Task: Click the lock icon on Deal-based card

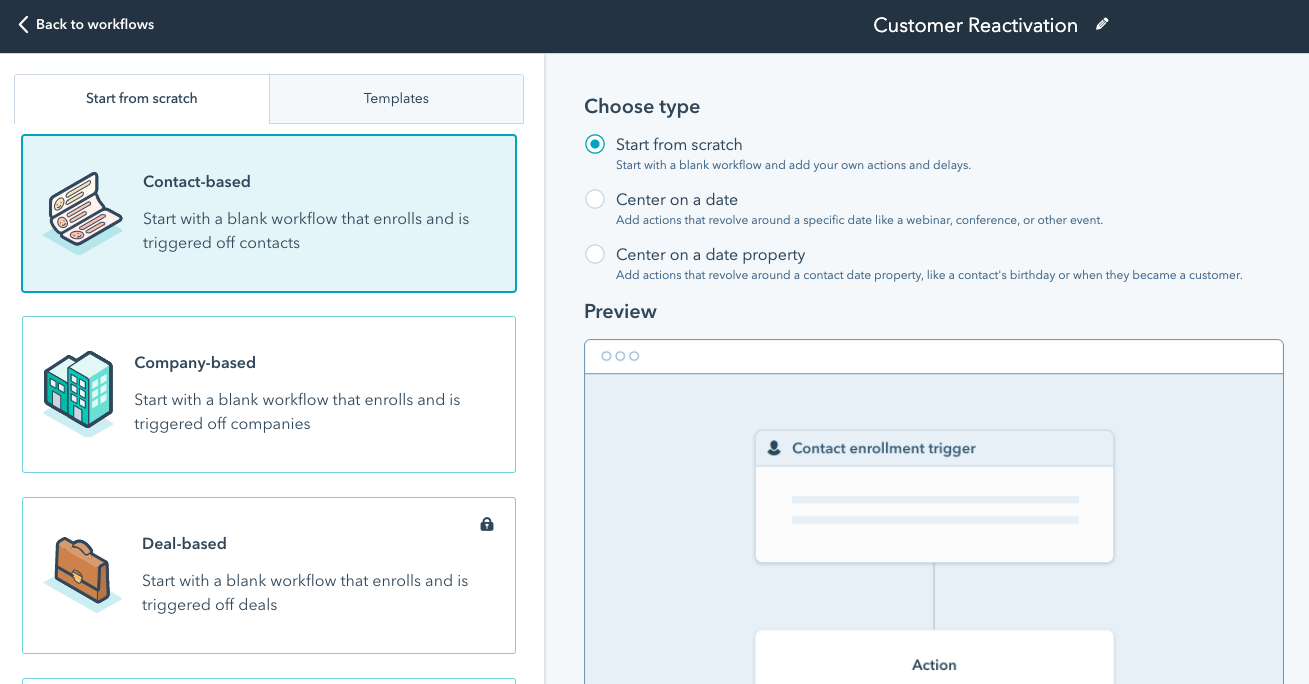Action: 487,524
